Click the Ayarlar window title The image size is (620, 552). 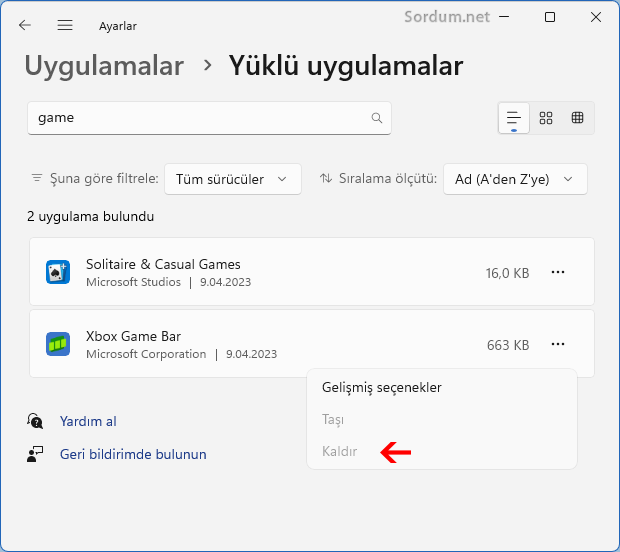[x=118, y=26]
